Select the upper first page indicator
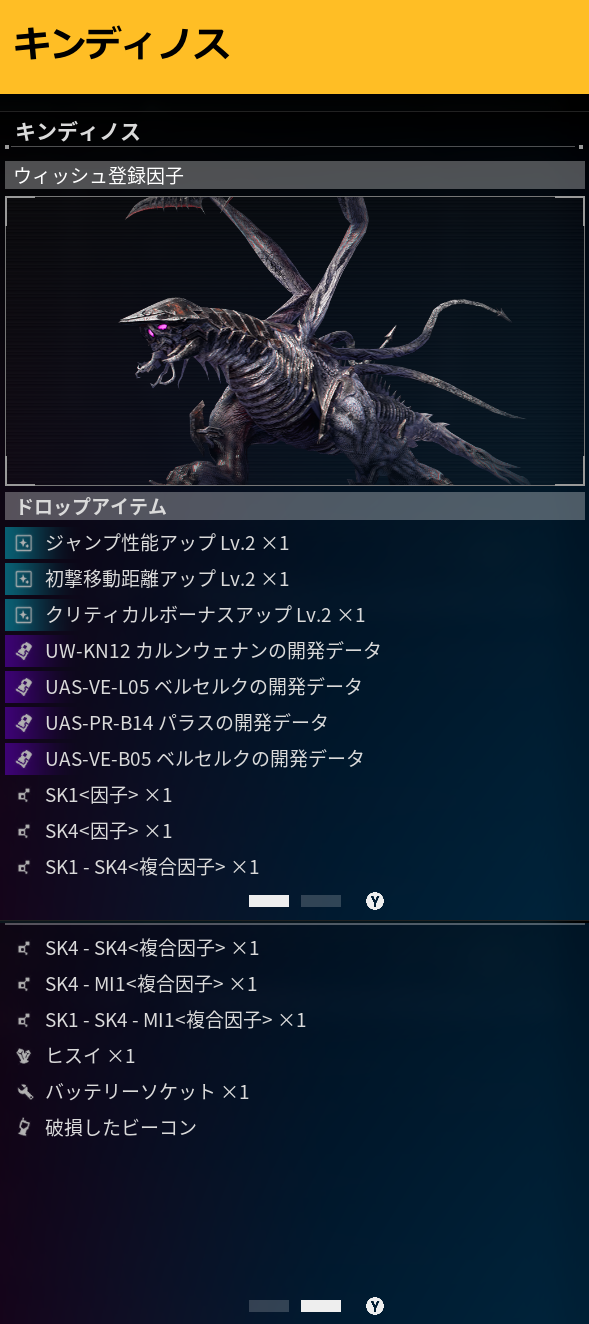The height and width of the screenshot is (1324, 589). (269, 901)
